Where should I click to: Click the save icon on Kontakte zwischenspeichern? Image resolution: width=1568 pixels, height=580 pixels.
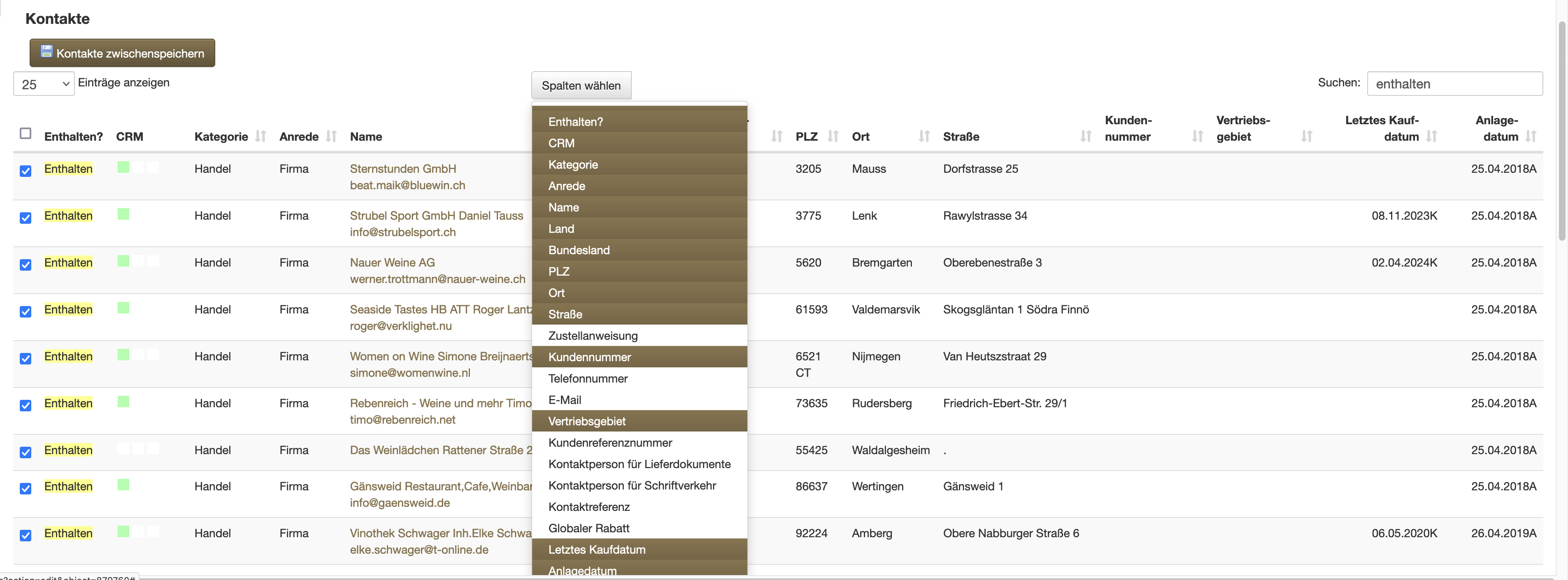click(x=46, y=52)
